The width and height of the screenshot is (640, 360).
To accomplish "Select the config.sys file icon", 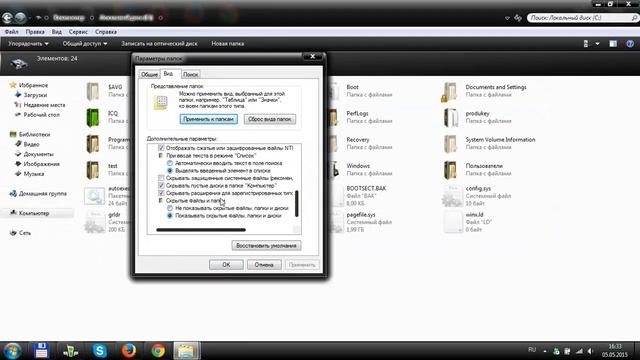I will [452, 196].
